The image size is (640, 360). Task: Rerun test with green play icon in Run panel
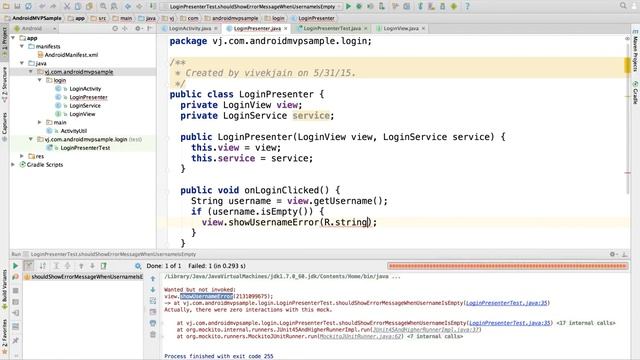(16, 266)
